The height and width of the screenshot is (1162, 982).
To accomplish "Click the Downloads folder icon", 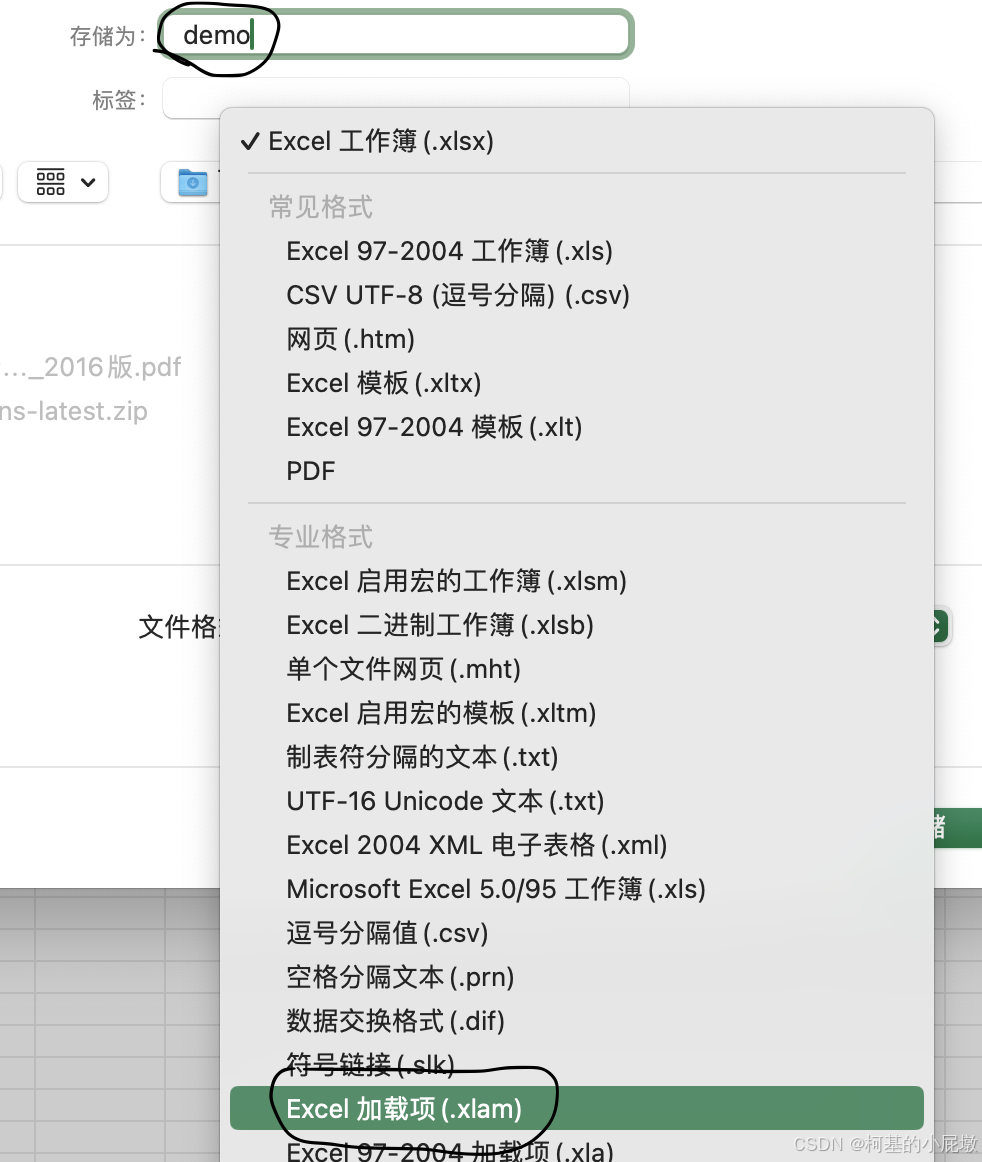I will click(193, 182).
